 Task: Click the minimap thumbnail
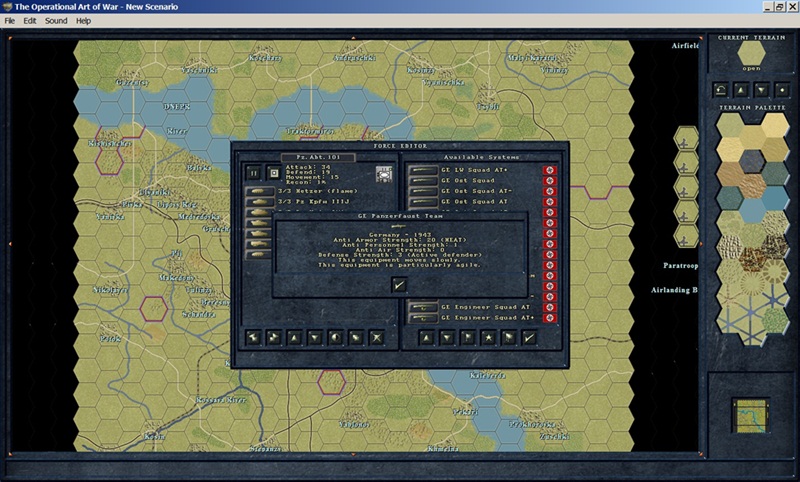(x=750, y=416)
